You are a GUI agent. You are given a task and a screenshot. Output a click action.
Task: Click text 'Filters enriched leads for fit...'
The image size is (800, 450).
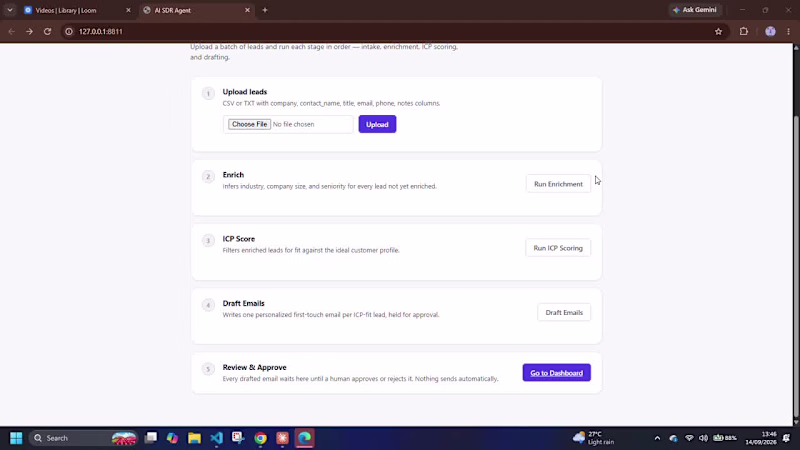coord(311,250)
